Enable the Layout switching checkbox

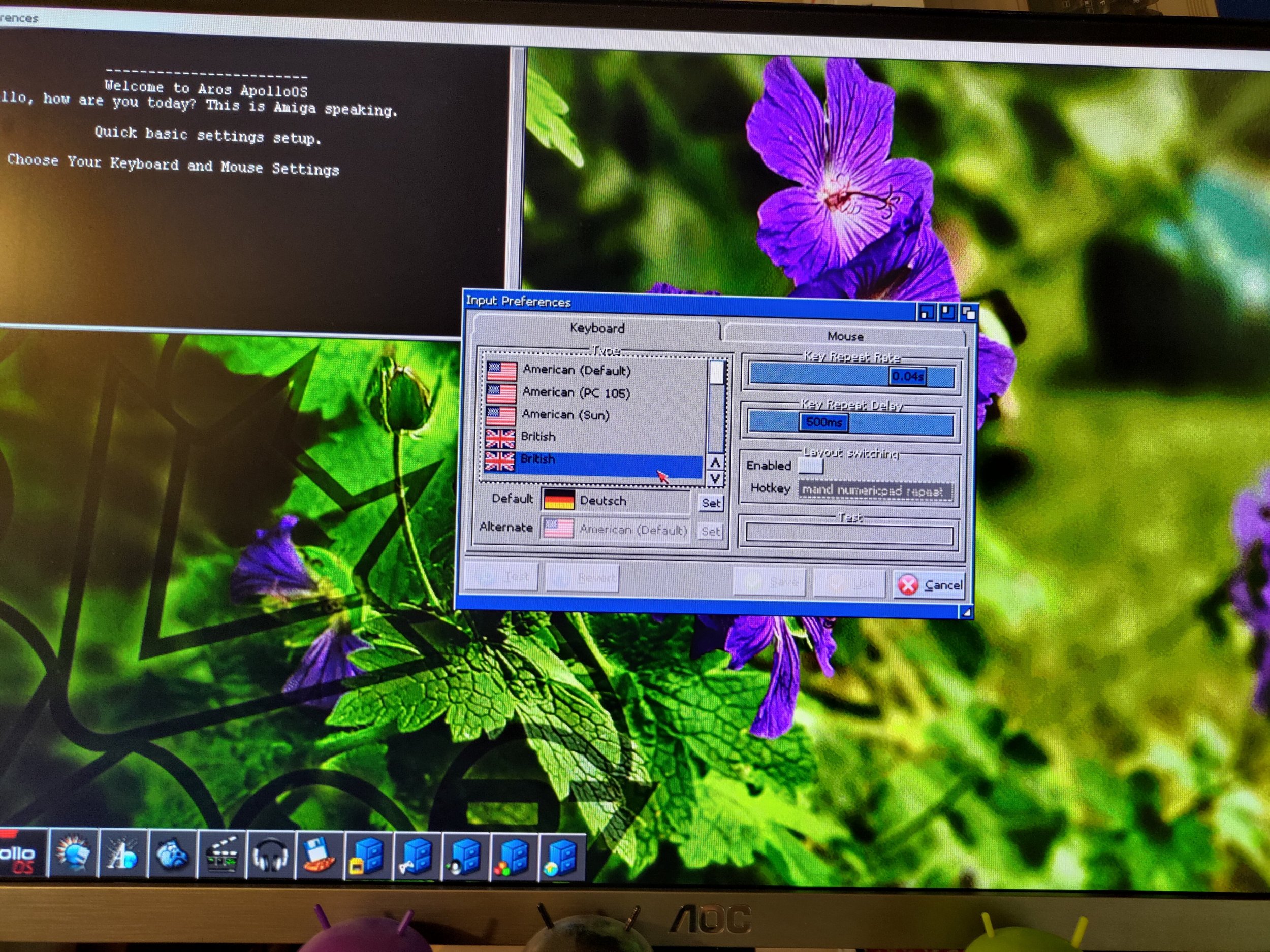(x=810, y=466)
